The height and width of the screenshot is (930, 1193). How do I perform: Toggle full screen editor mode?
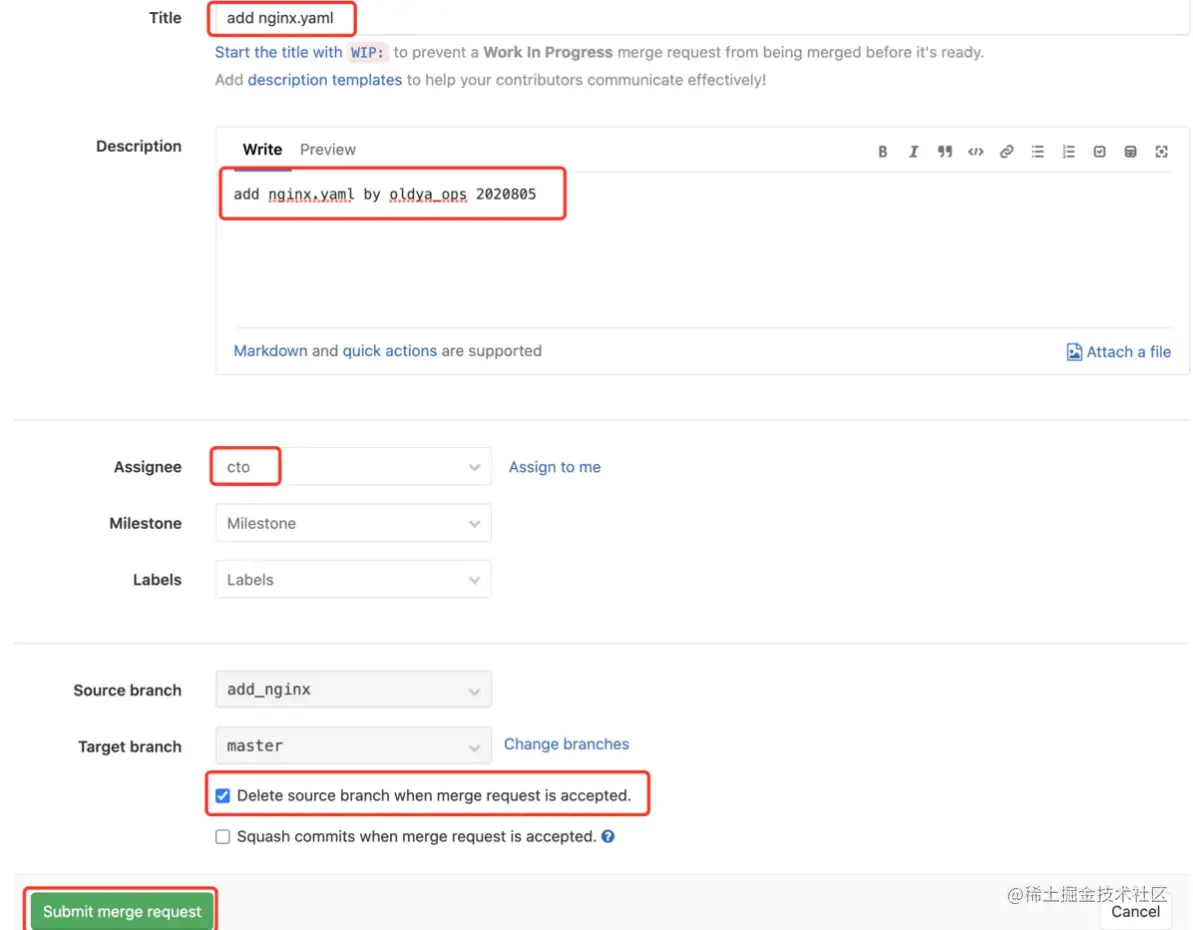1162,151
